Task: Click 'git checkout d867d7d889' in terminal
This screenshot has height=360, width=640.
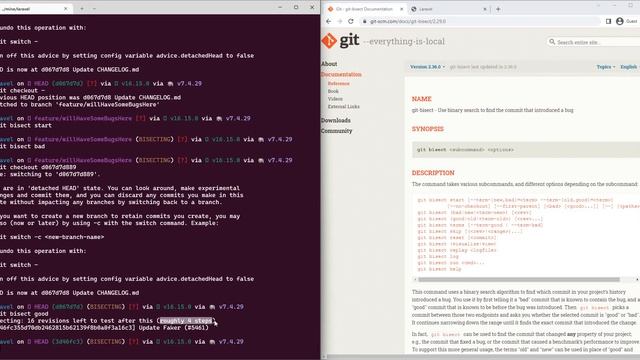Action: (38, 167)
